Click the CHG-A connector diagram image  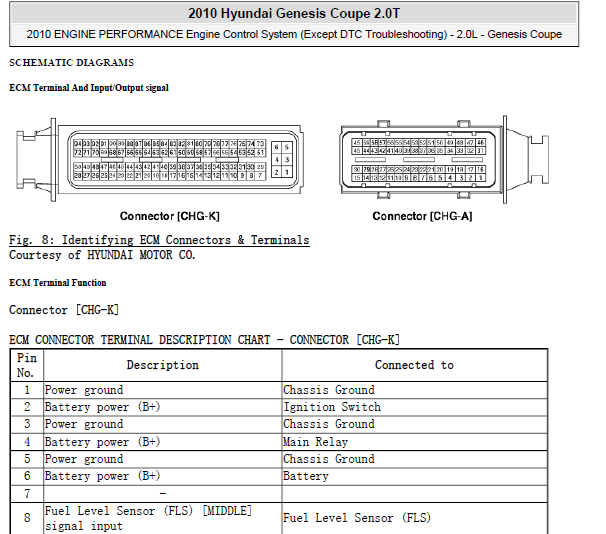(444, 160)
